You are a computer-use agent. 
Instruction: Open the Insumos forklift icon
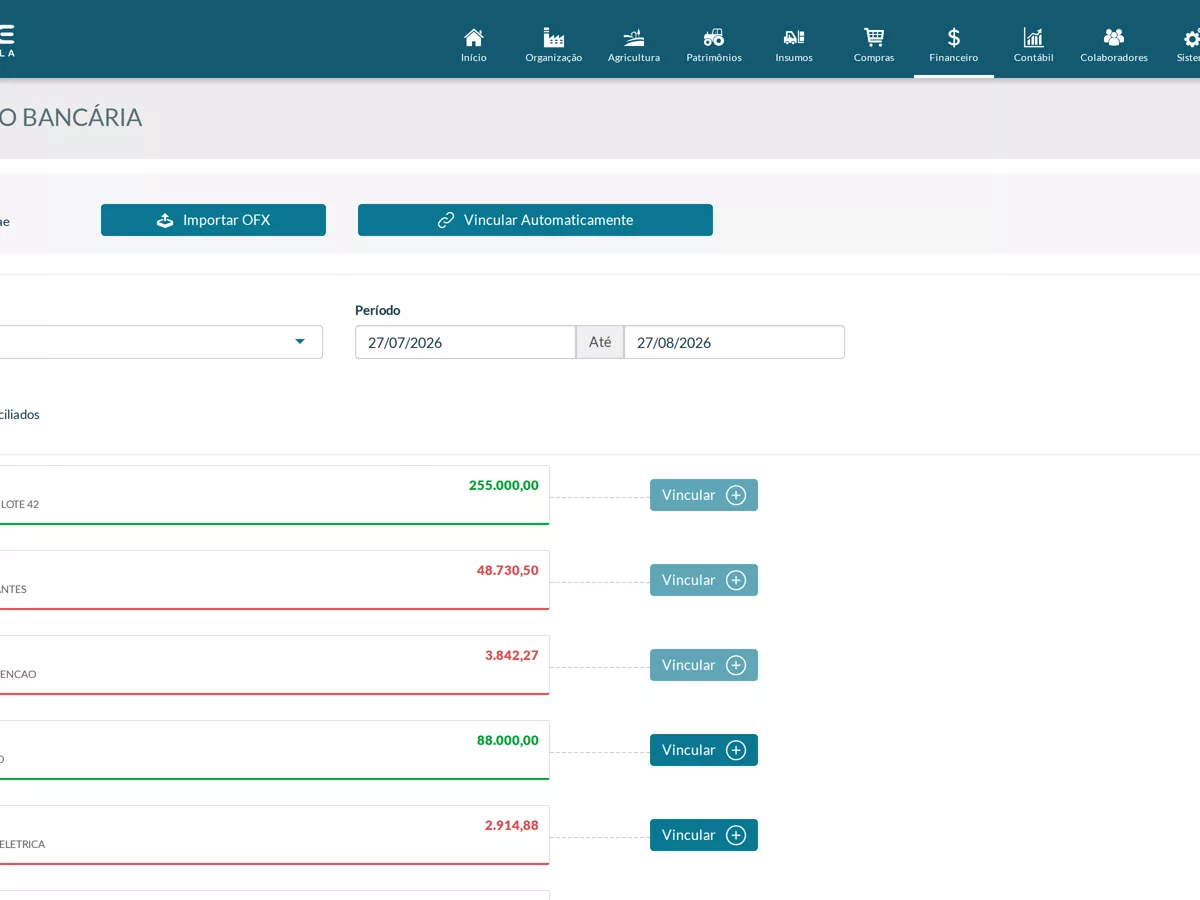pos(794,38)
